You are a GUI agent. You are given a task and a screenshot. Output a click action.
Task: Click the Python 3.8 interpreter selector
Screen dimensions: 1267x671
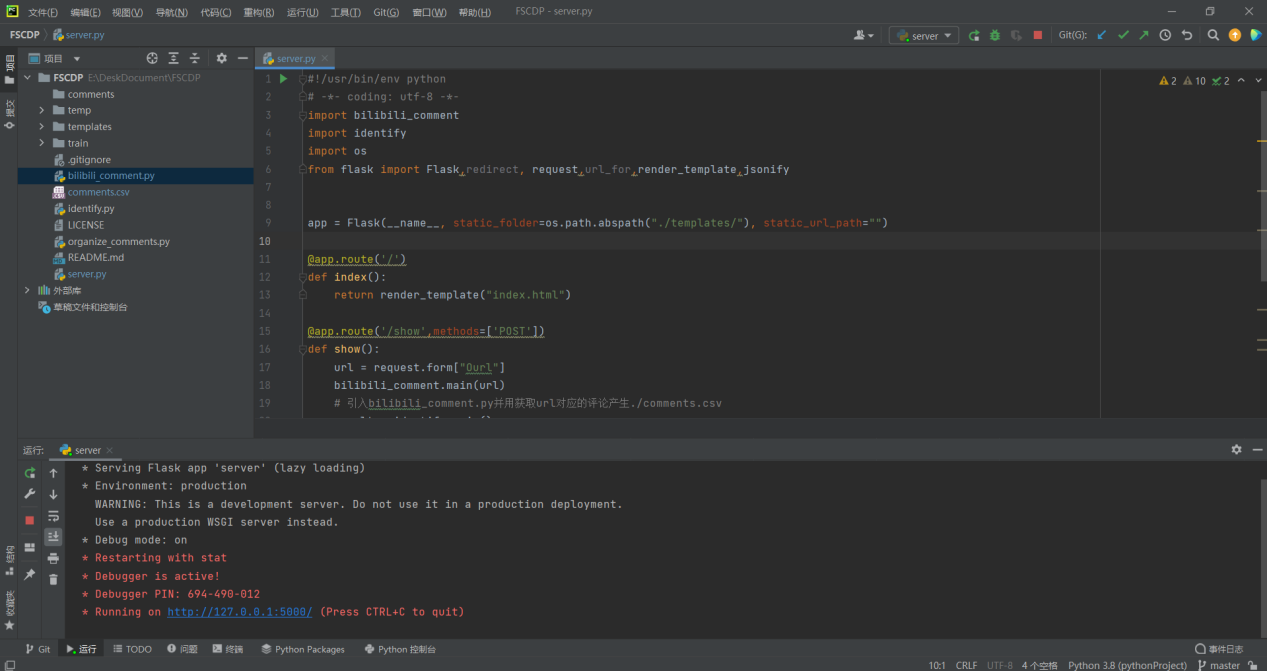[x=1127, y=665]
